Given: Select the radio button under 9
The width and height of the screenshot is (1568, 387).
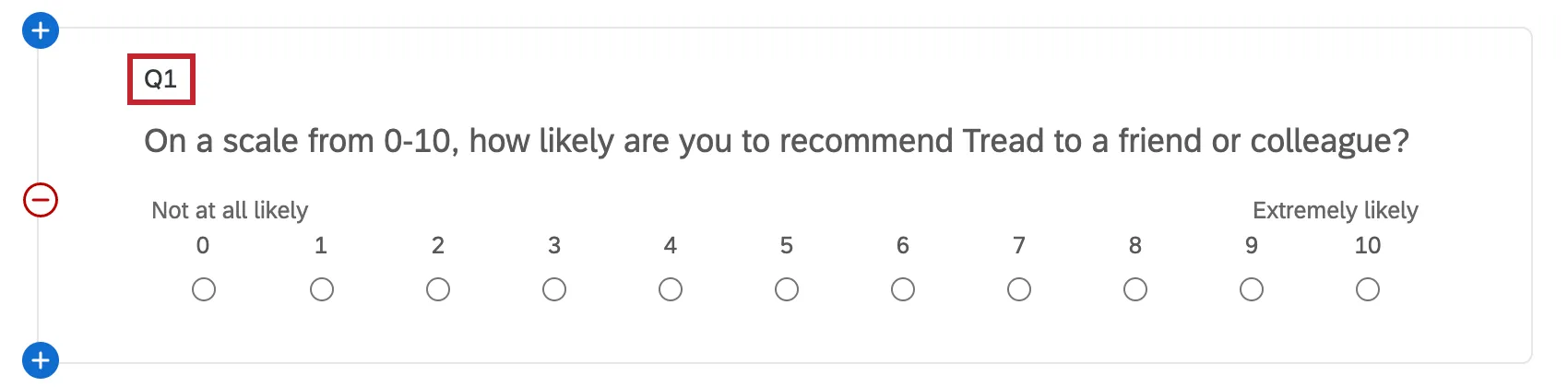Looking at the screenshot, I should point(1252,289).
